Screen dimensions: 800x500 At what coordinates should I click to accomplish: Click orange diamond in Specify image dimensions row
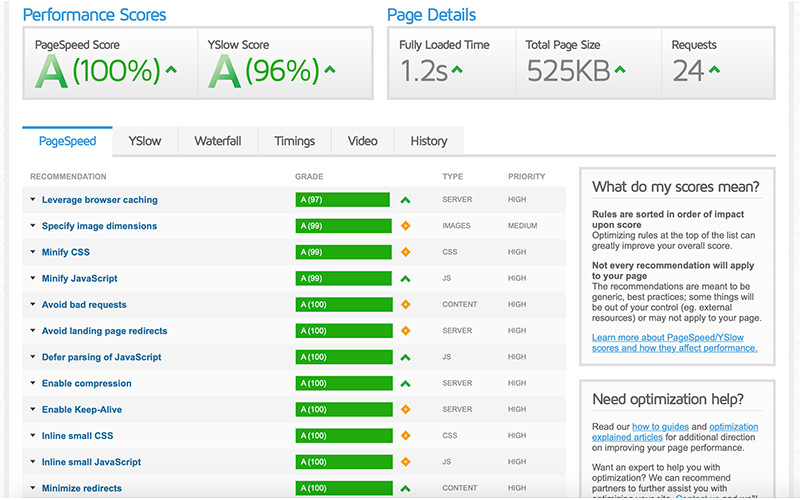click(x=405, y=226)
